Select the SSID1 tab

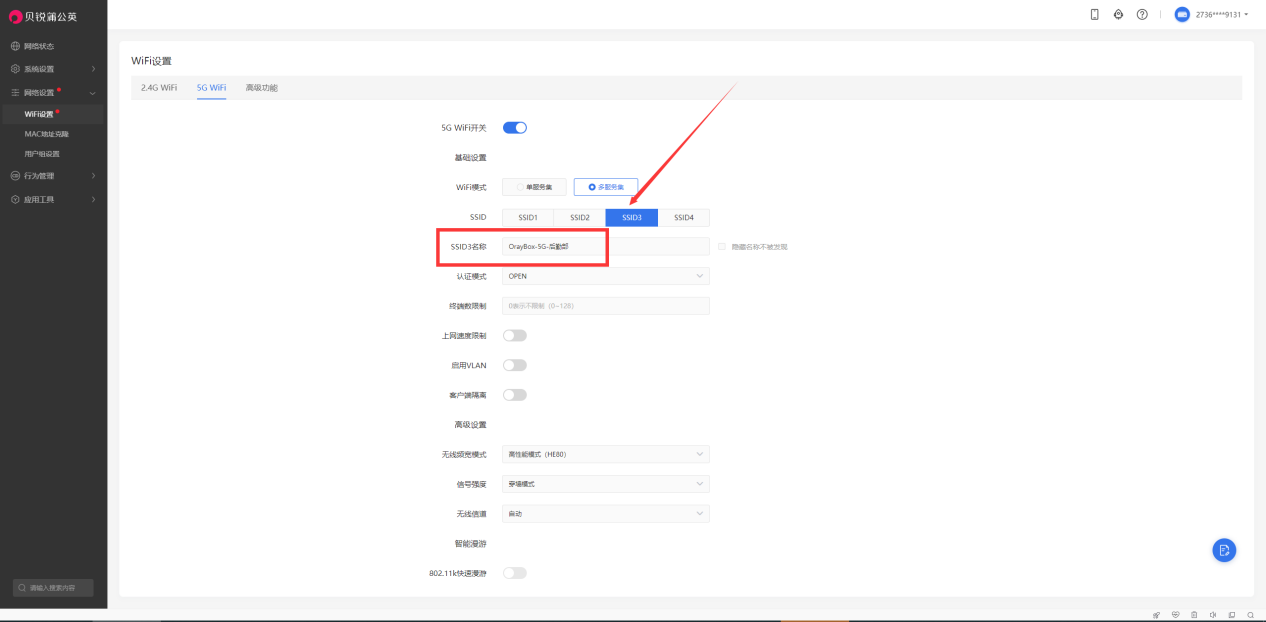(528, 218)
